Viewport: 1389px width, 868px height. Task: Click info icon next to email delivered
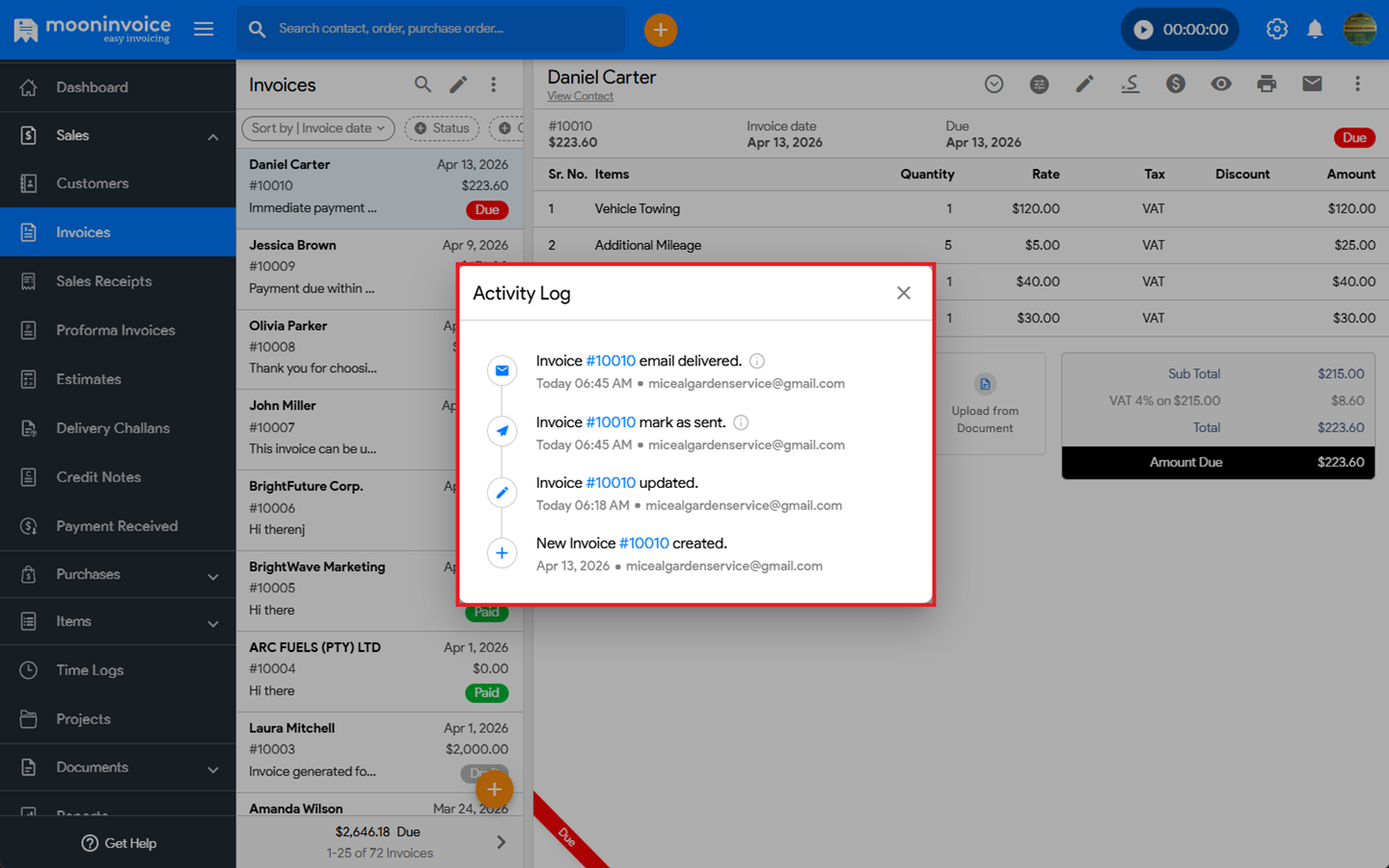(x=757, y=361)
